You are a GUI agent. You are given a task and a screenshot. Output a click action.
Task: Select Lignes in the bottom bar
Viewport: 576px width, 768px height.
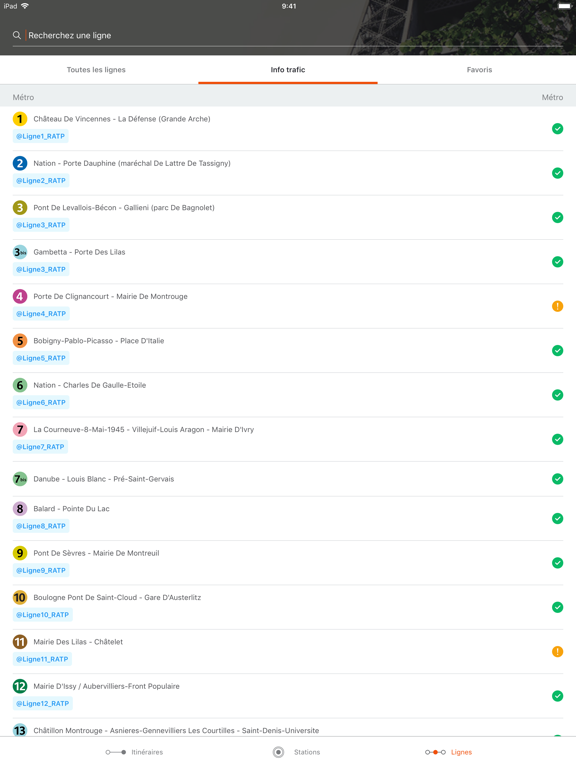click(x=448, y=752)
